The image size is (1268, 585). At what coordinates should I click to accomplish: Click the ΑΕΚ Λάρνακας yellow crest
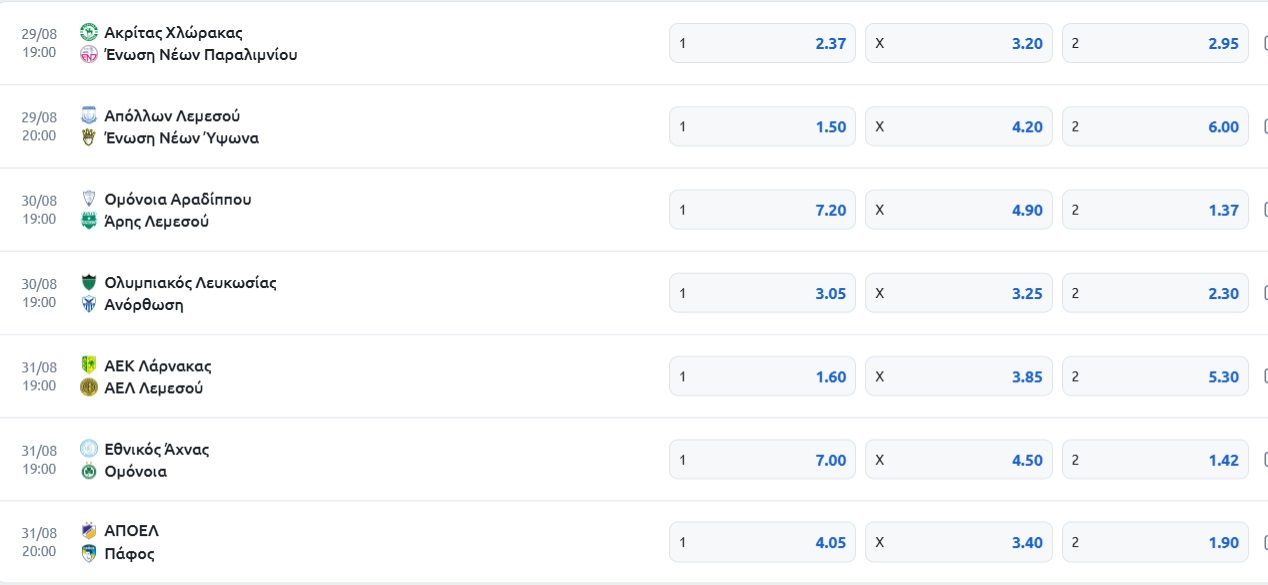[89, 365]
